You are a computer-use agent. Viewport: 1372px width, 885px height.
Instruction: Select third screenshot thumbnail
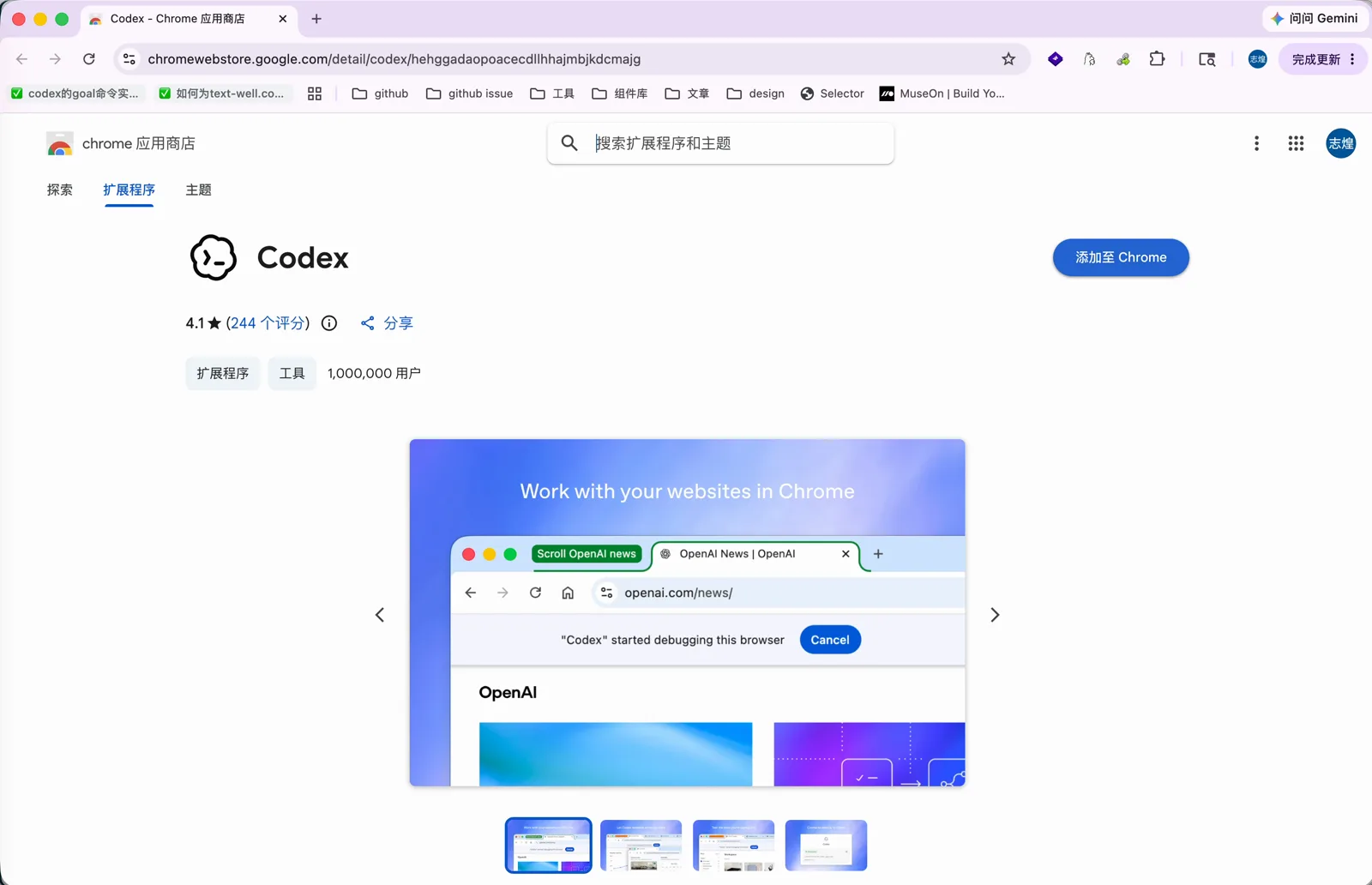(x=734, y=846)
